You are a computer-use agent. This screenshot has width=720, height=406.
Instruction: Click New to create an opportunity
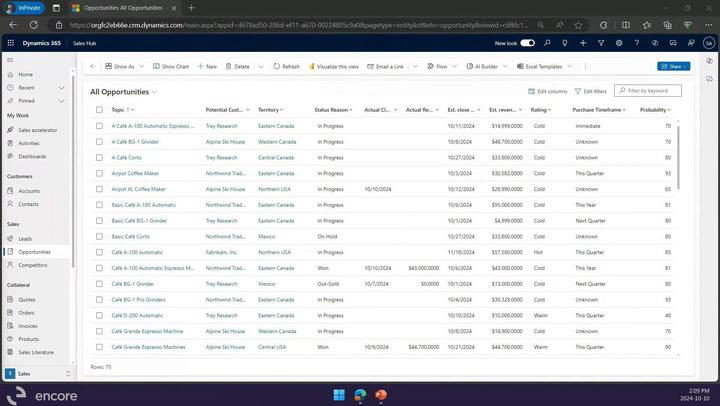(x=207, y=66)
